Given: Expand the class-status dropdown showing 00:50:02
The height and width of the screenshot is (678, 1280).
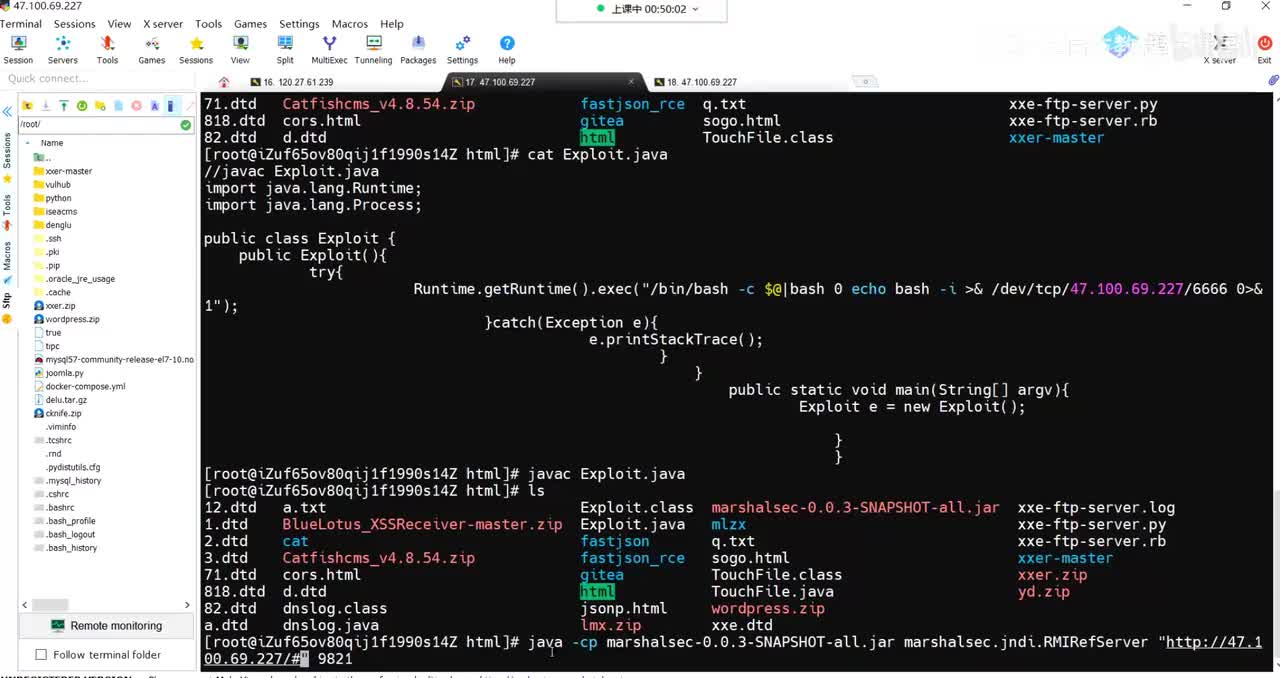Looking at the screenshot, I should [x=695, y=9].
